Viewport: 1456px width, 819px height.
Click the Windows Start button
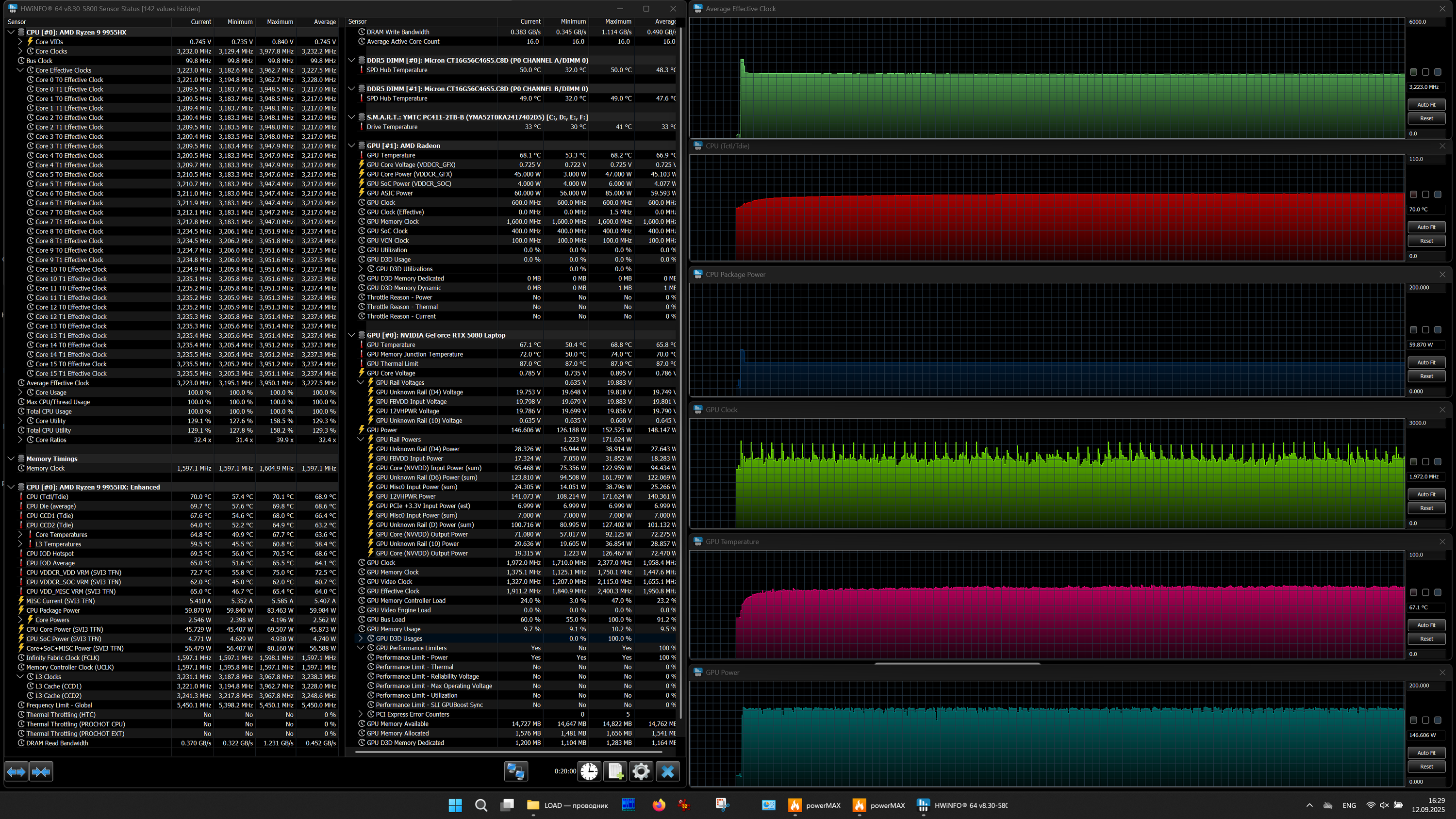click(455, 805)
